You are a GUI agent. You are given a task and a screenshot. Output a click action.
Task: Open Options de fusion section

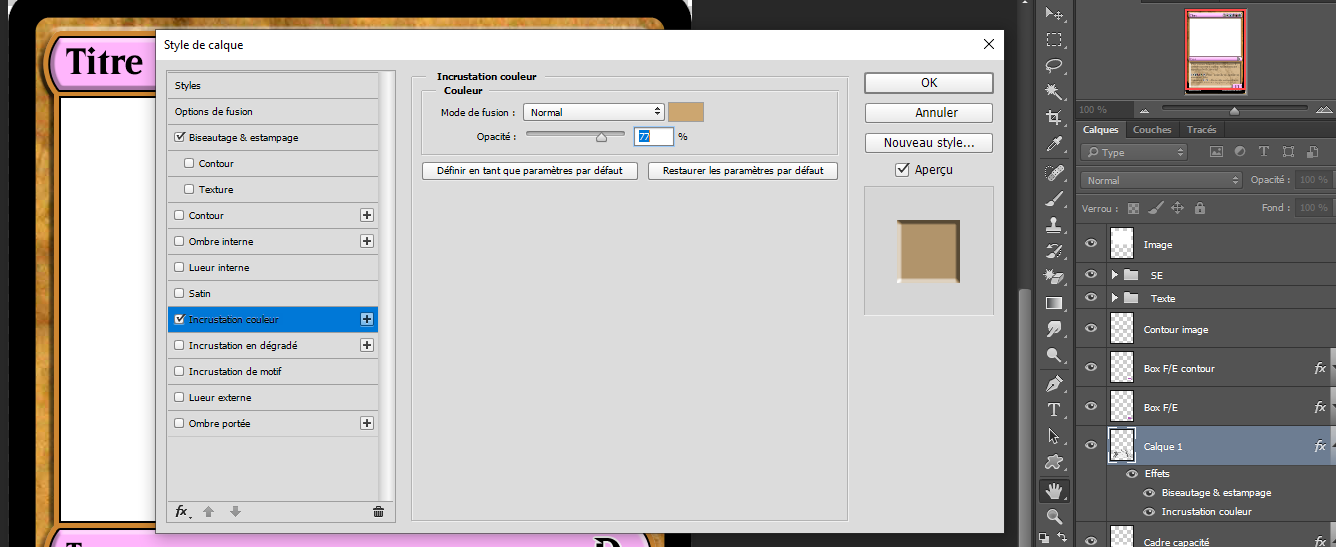(273, 111)
